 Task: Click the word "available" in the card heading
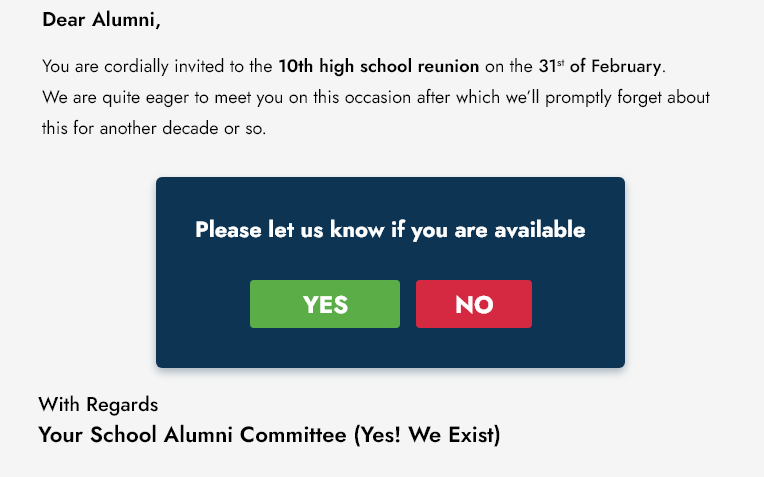click(540, 229)
